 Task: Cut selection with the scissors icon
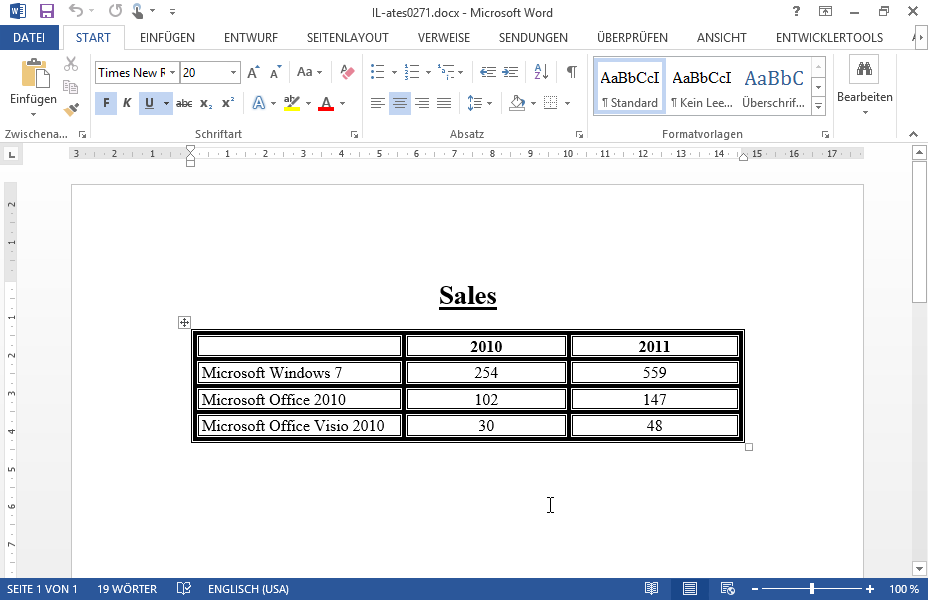(70, 63)
